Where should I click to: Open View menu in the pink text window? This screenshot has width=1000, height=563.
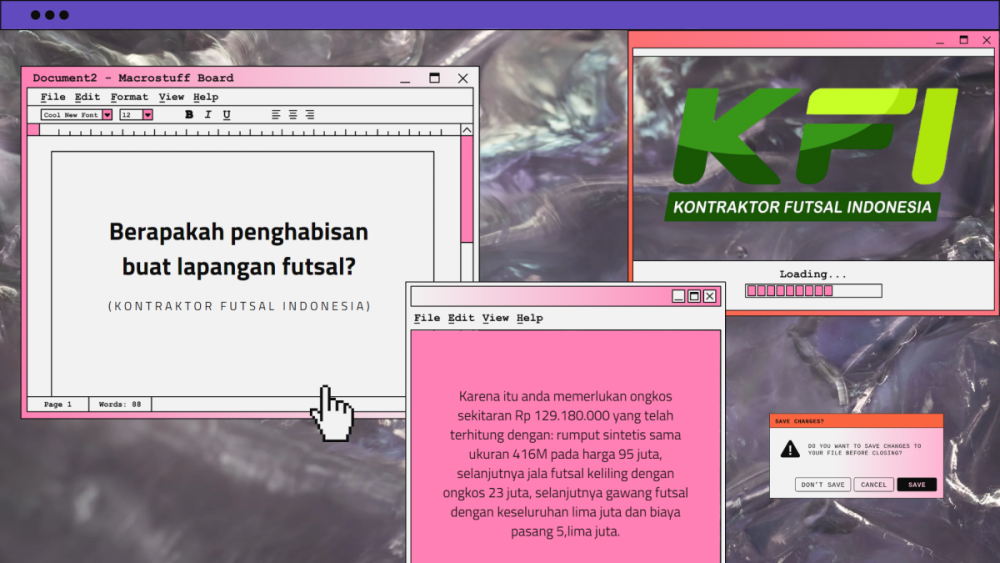pyautogui.click(x=495, y=318)
